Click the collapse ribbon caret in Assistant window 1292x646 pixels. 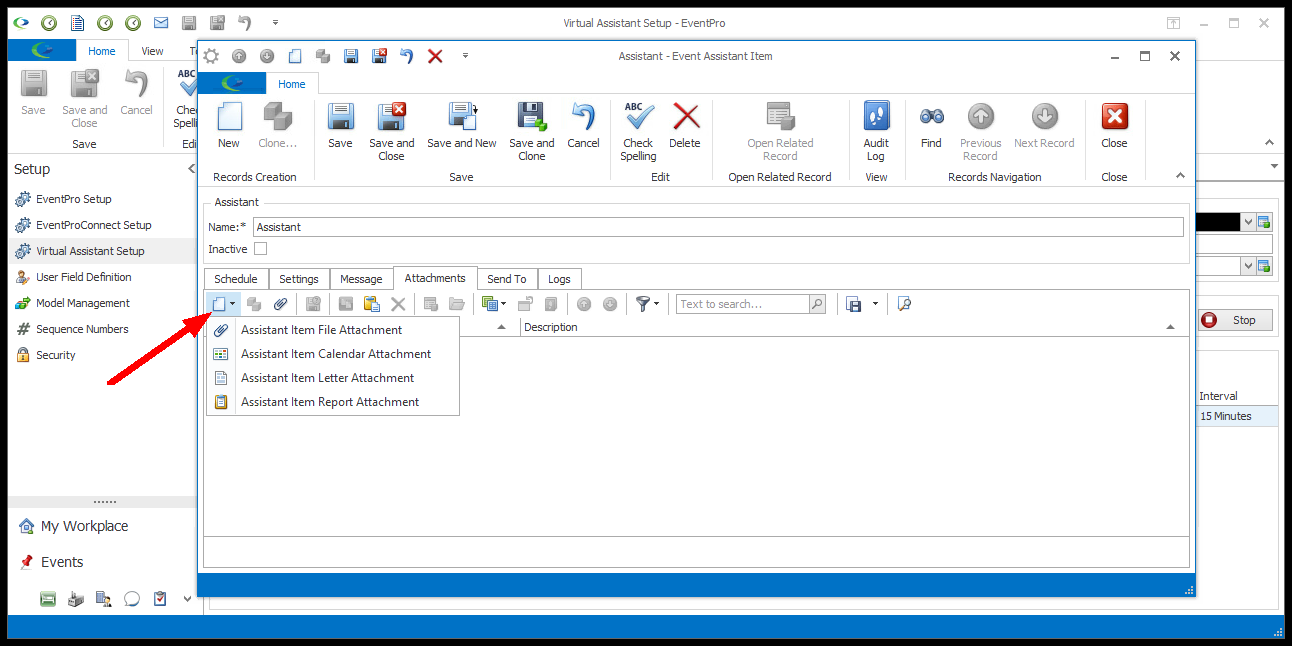point(1180,175)
